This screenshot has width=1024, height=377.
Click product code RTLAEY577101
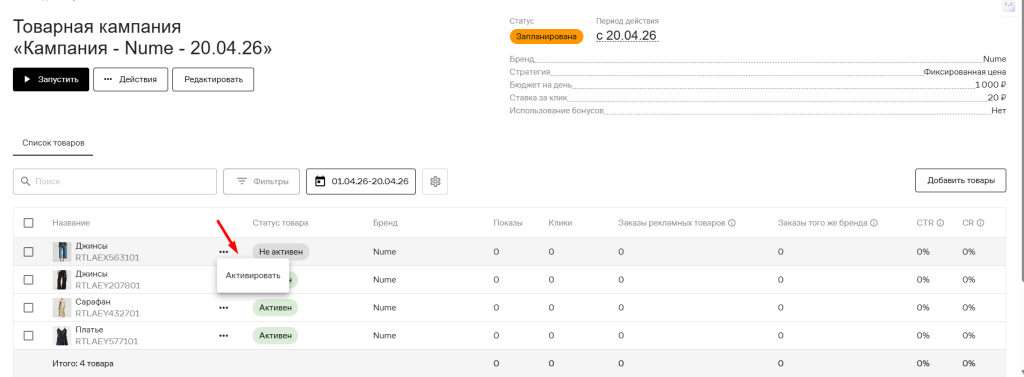(107, 341)
